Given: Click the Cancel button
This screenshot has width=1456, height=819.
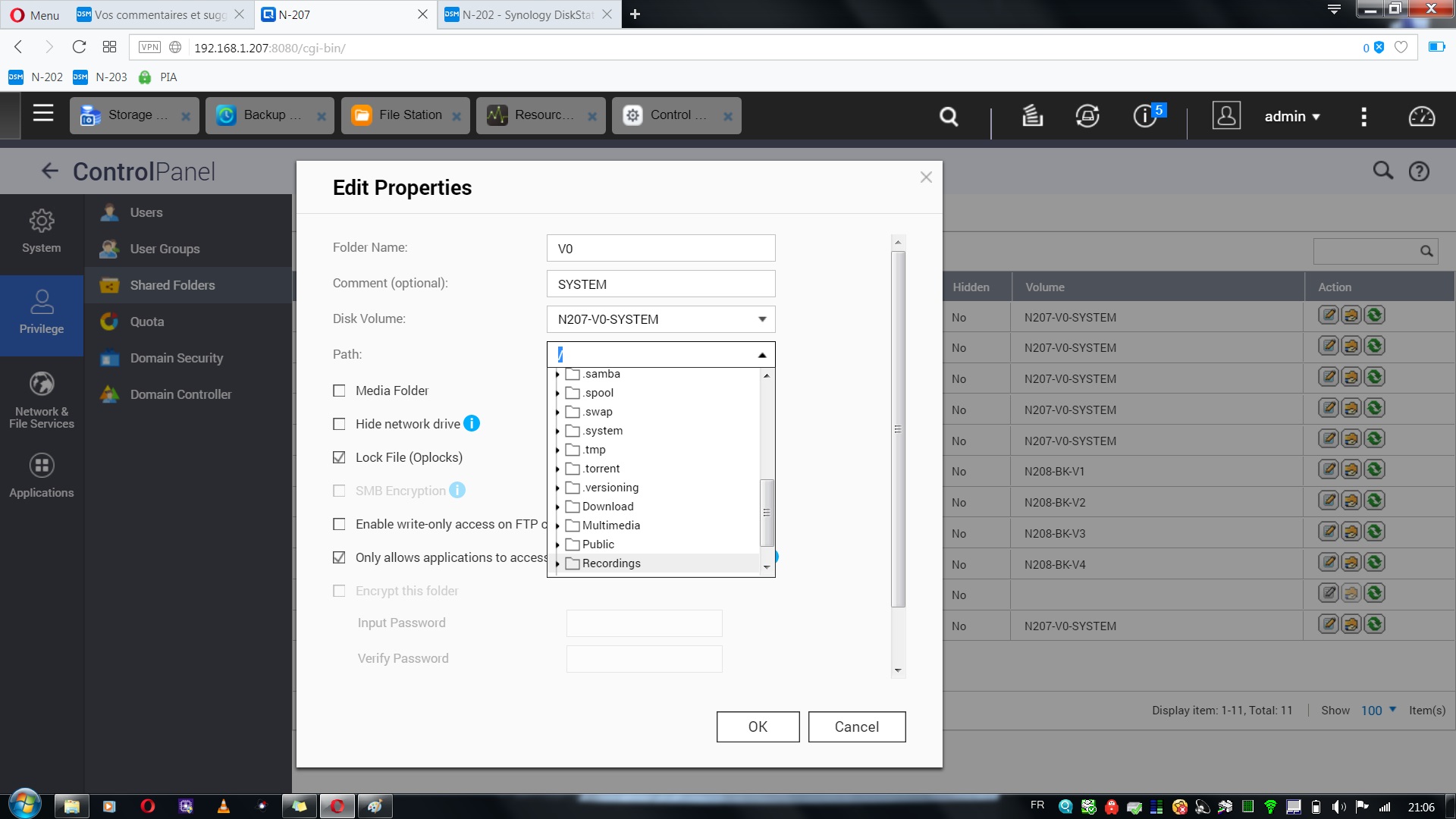Looking at the screenshot, I should [x=857, y=726].
